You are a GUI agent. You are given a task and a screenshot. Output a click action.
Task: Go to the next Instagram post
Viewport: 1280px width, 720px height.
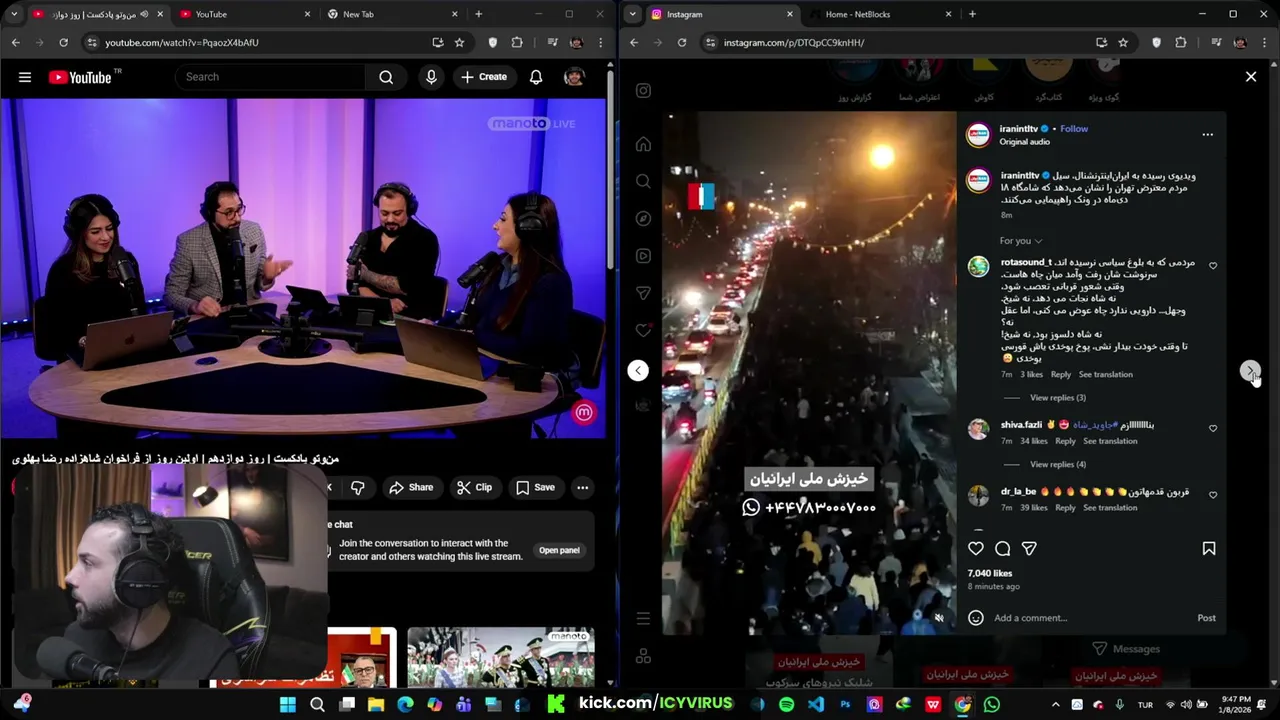(1249, 371)
